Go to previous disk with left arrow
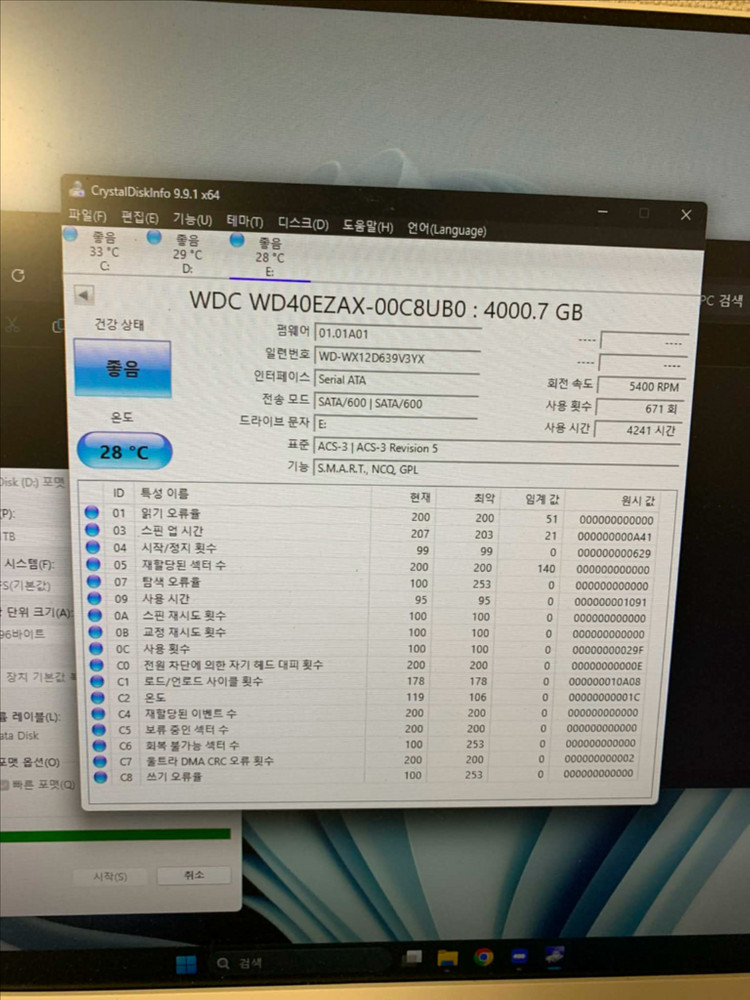Image resolution: width=750 pixels, height=1000 pixels. [84, 295]
